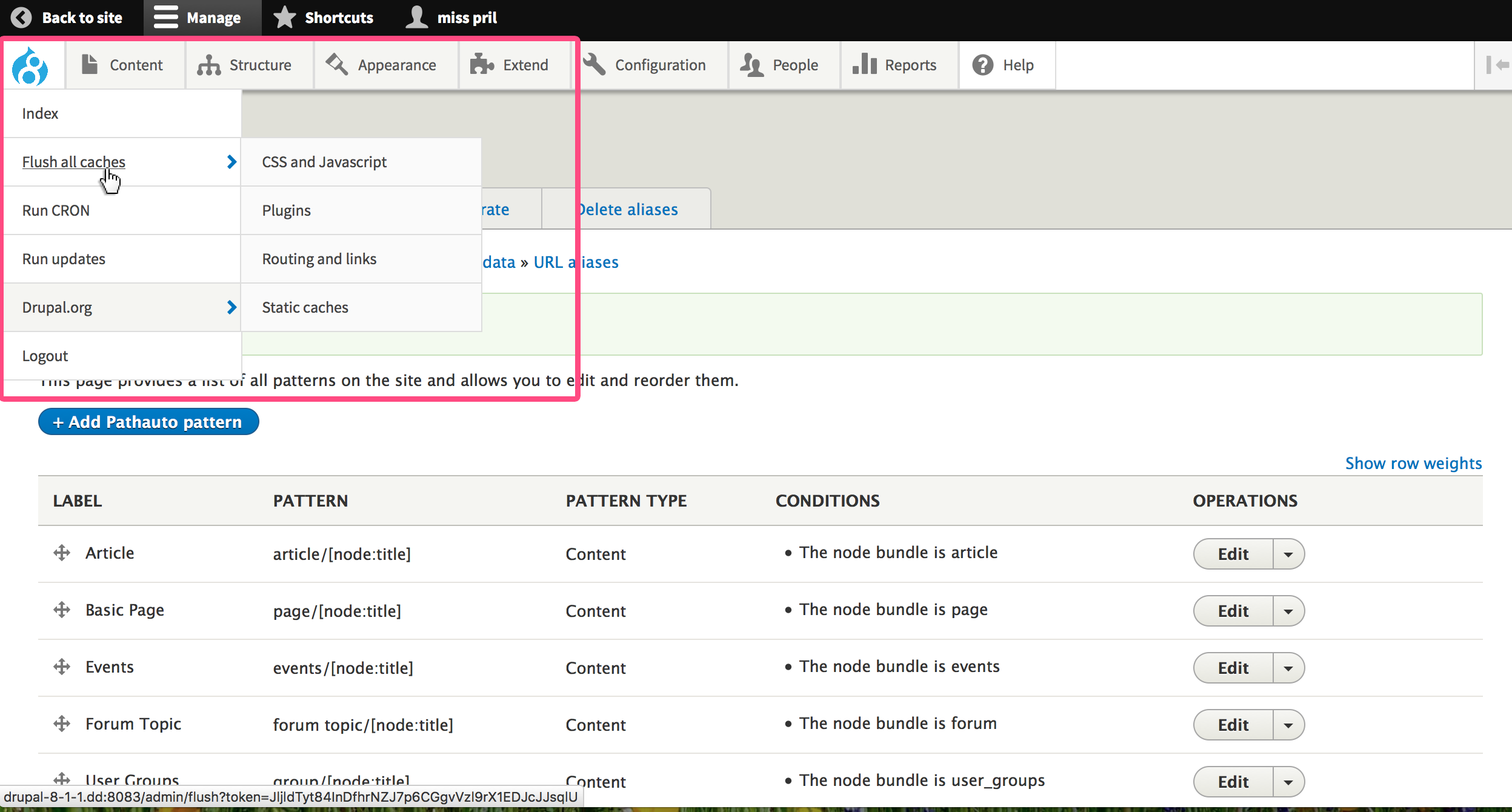Click the Add Pathauto pattern button
Image resolution: width=1512 pixels, height=812 pixels.
pos(148,422)
